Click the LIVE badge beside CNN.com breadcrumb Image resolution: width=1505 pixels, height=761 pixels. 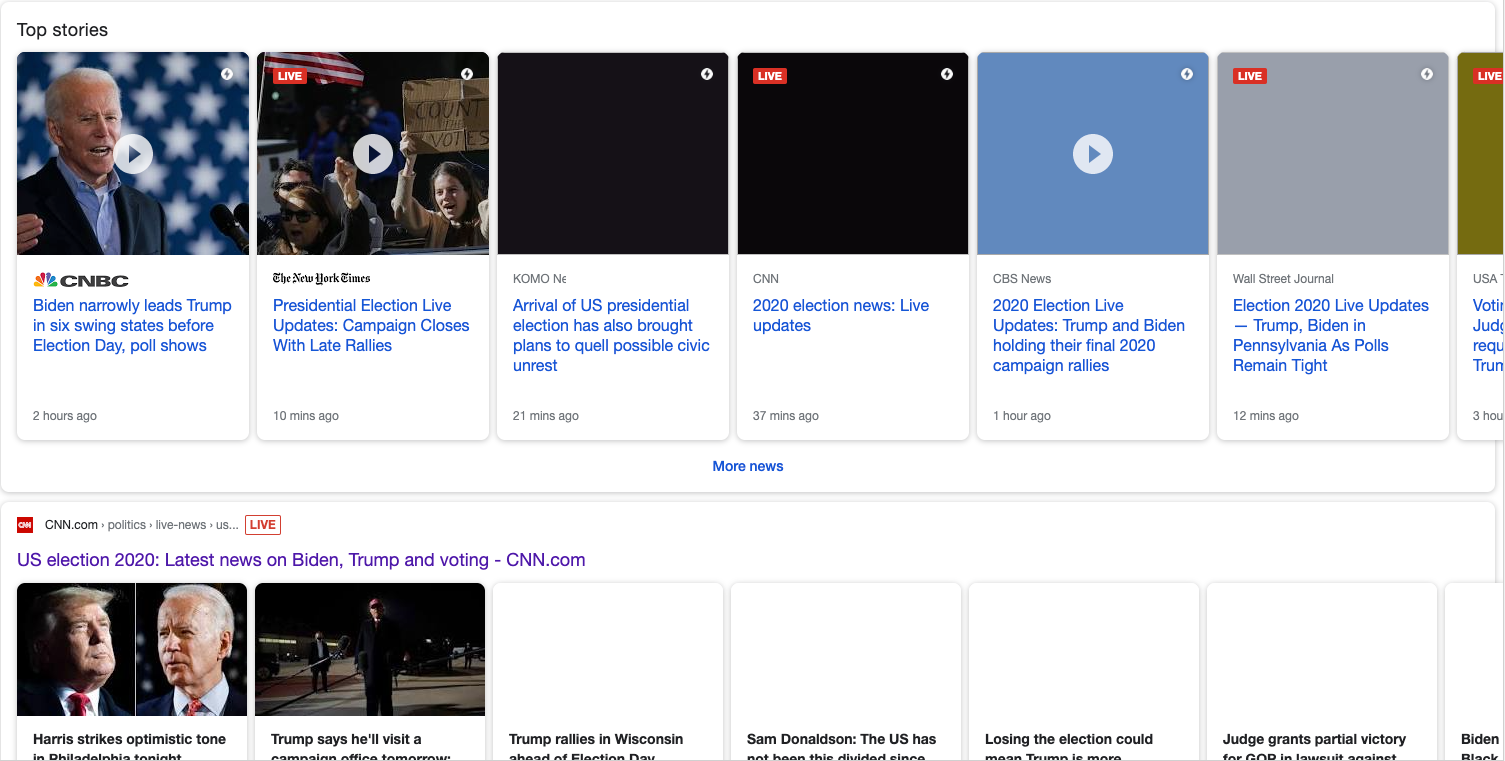pos(263,525)
